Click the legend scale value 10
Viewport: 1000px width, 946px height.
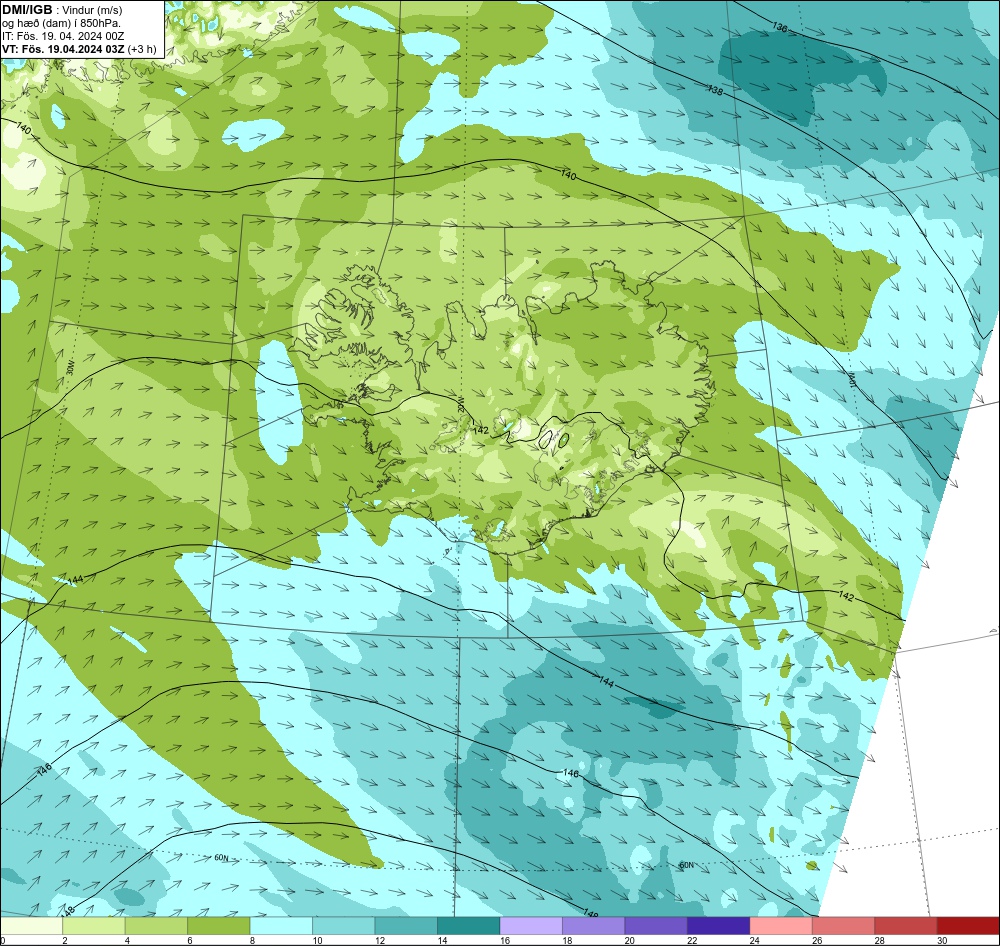317,940
